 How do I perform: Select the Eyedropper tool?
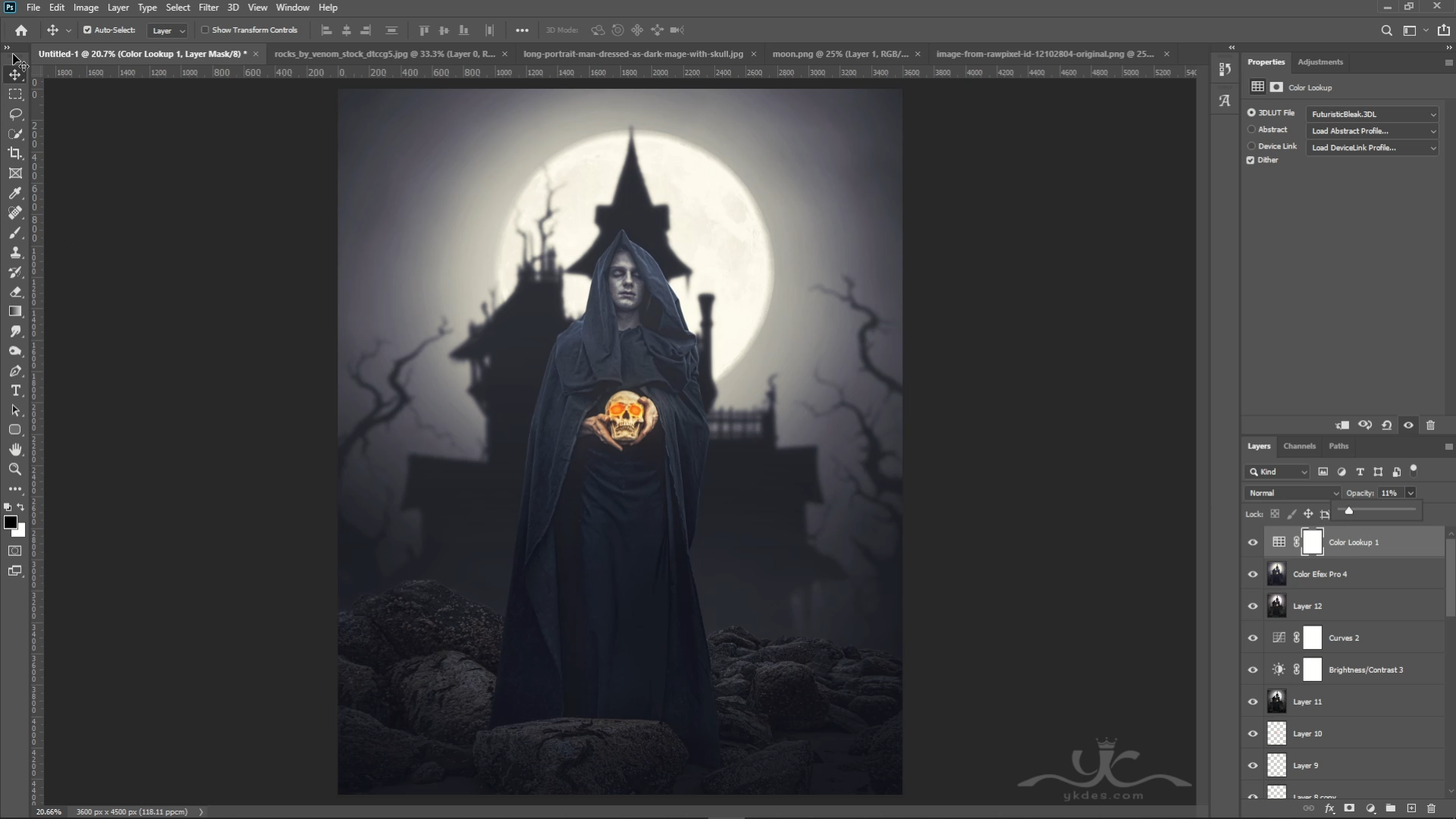[15, 193]
